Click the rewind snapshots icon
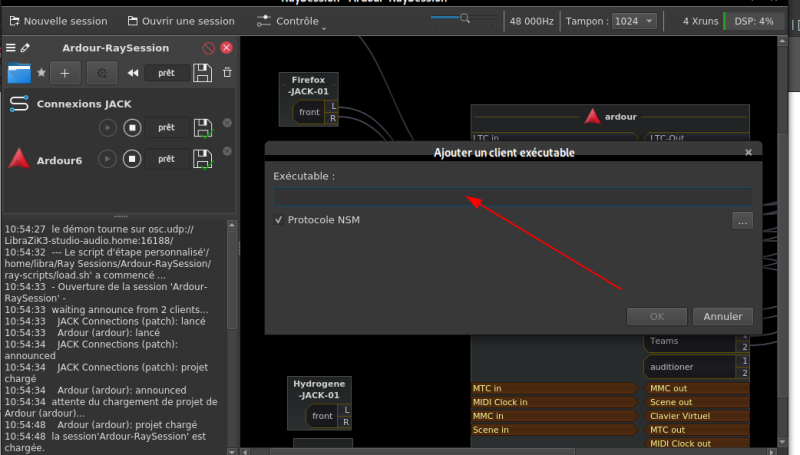Image resolution: width=800 pixels, height=455 pixels. (133, 73)
